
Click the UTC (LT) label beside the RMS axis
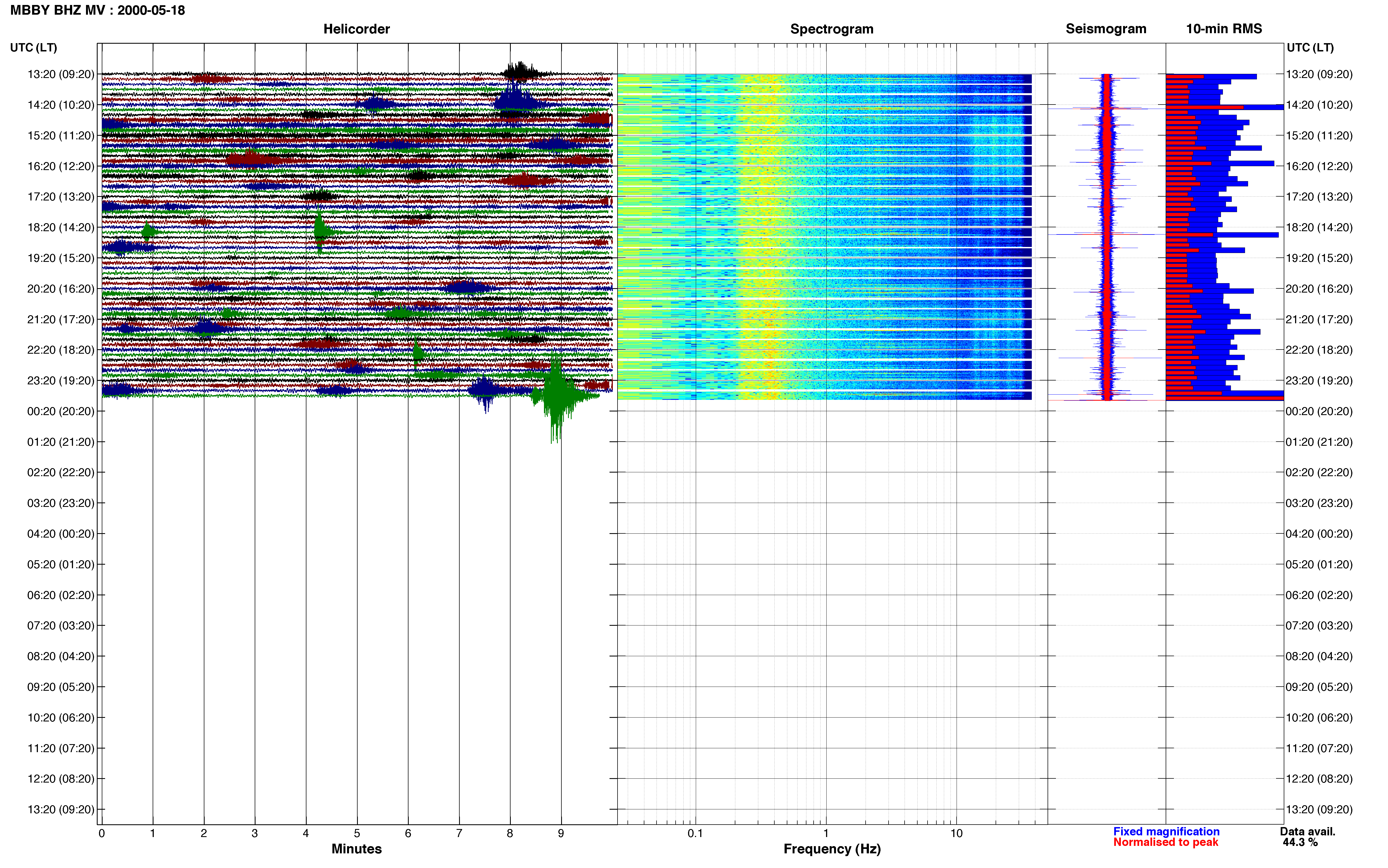(x=1310, y=48)
